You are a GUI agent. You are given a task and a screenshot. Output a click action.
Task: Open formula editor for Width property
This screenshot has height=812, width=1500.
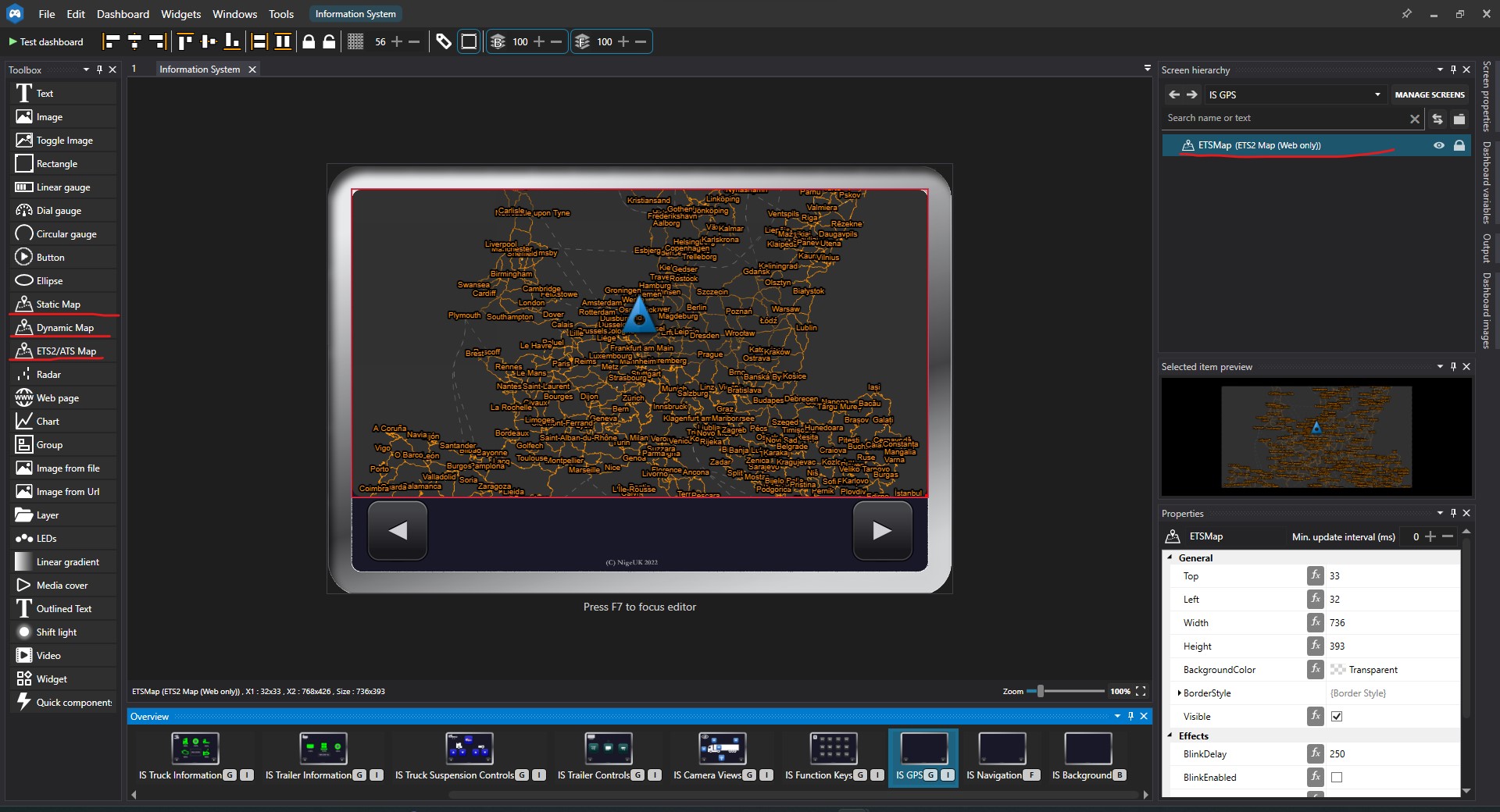coord(1316,622)
